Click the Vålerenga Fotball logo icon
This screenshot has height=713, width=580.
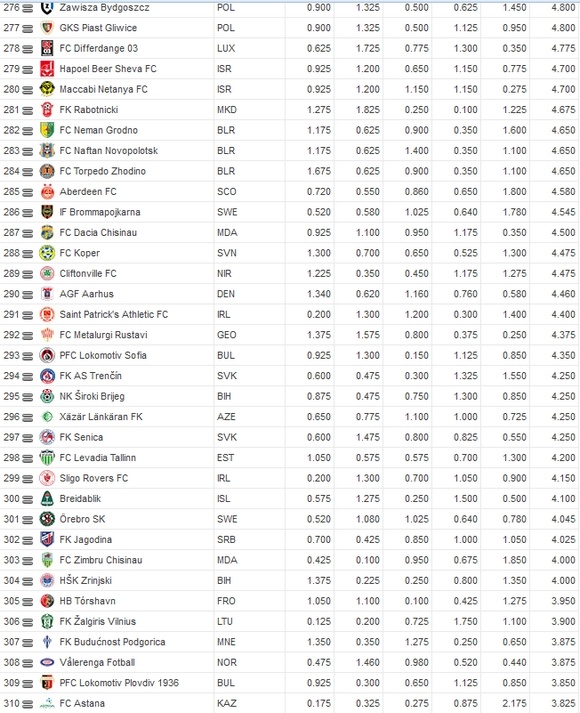point(47,663)
